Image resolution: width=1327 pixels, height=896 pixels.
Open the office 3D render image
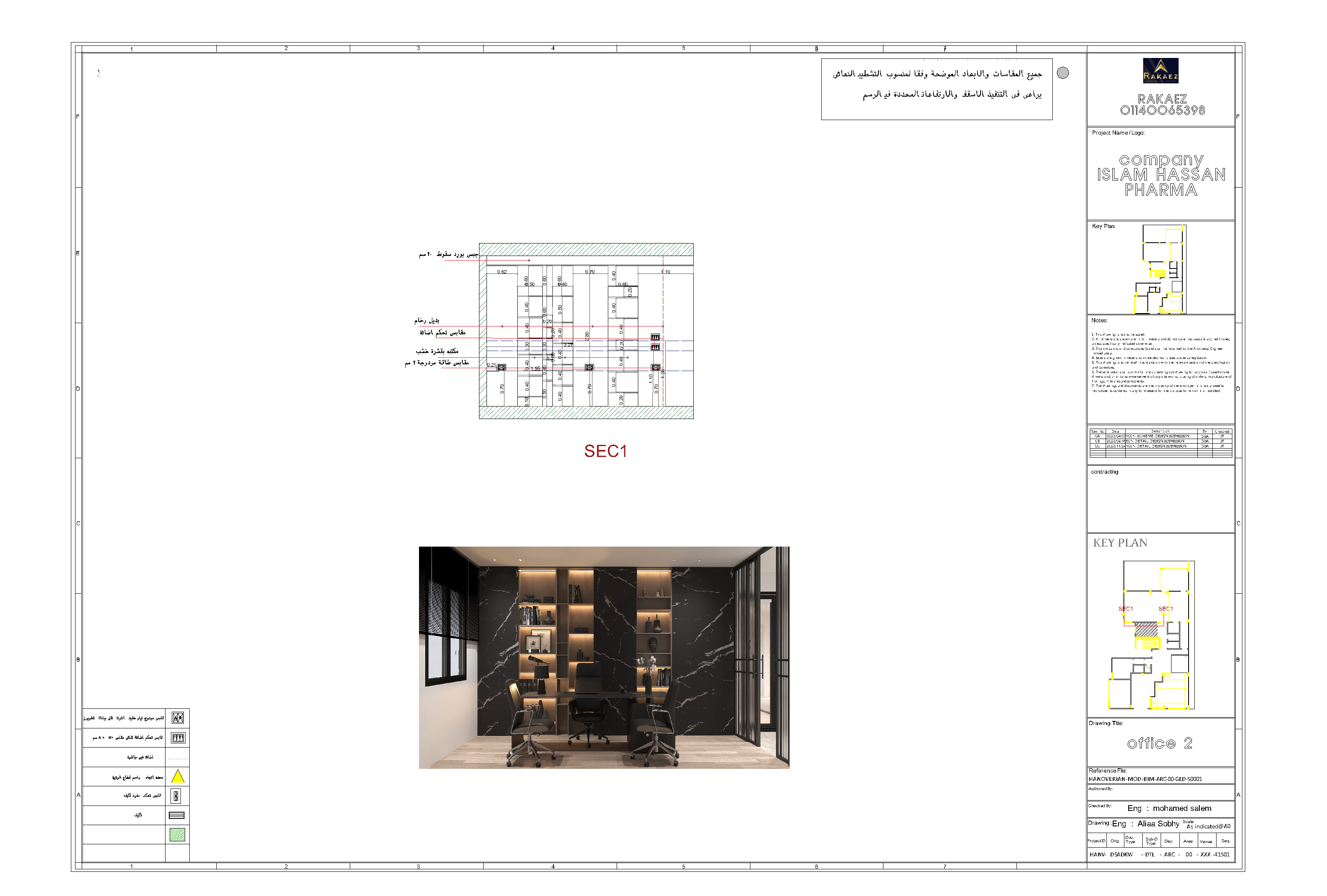point(604,657)
